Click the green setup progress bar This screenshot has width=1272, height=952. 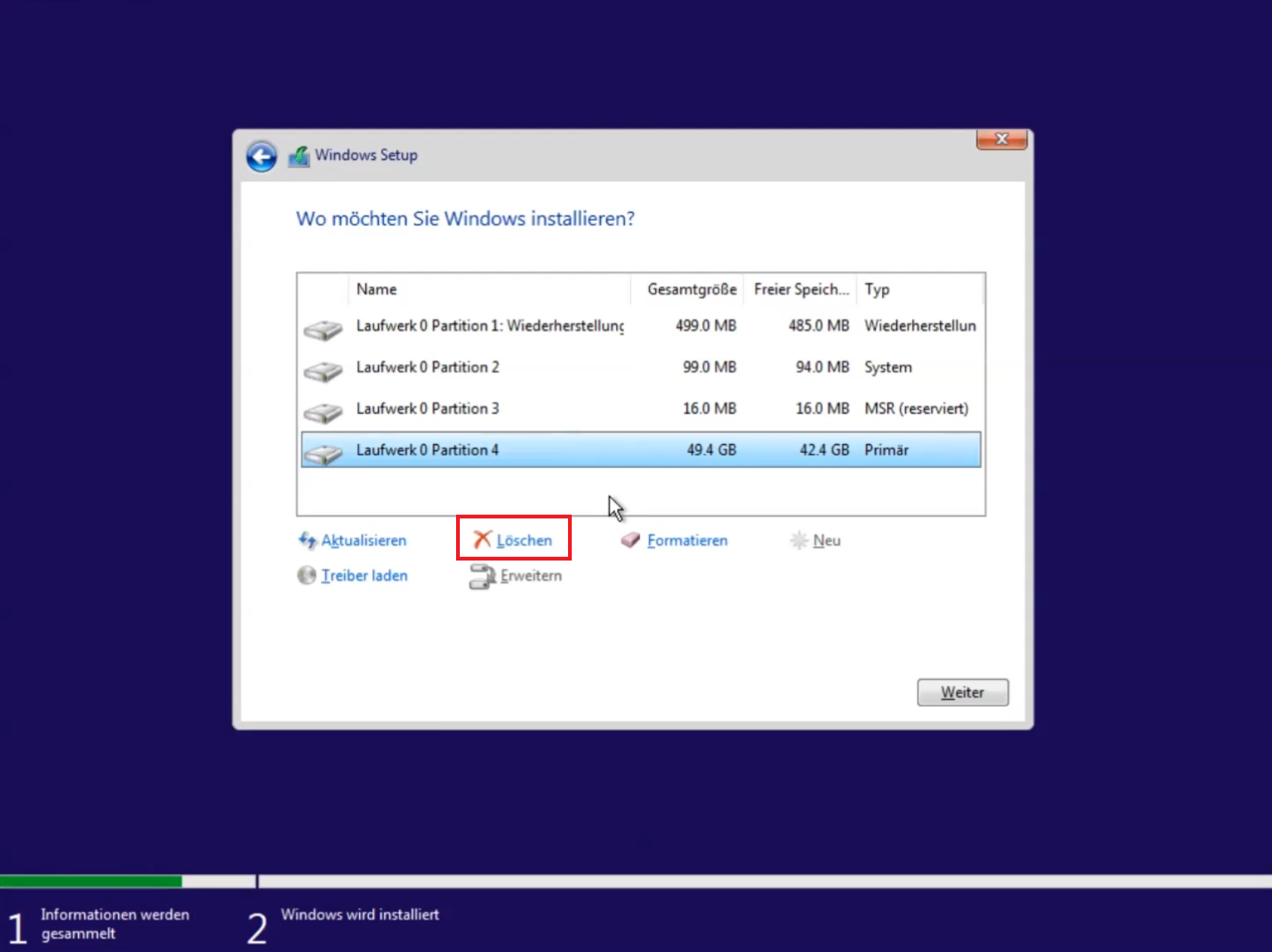91,881
